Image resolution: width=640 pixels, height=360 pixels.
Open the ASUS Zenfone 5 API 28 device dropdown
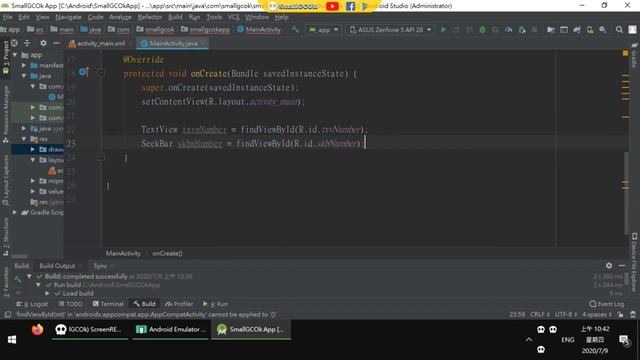(389, 30)
